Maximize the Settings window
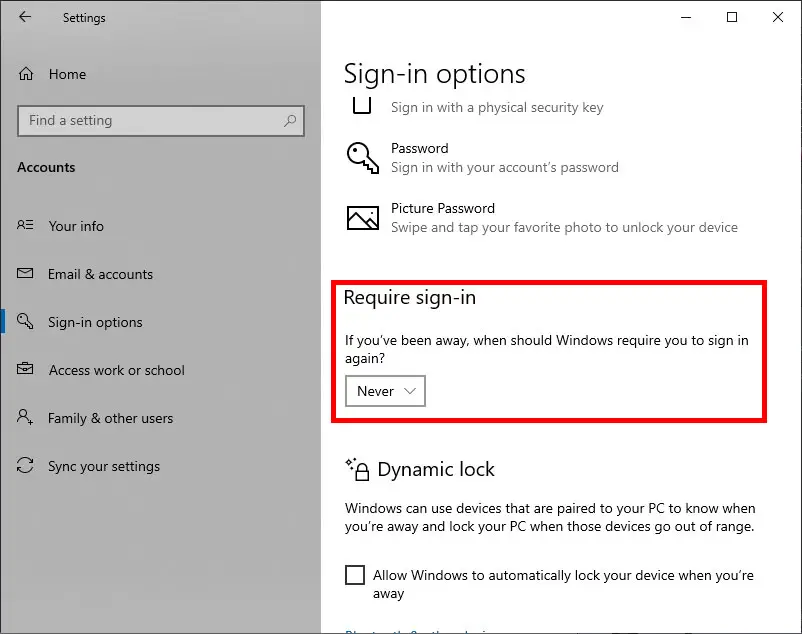The image size is (802, 634). 732,17
